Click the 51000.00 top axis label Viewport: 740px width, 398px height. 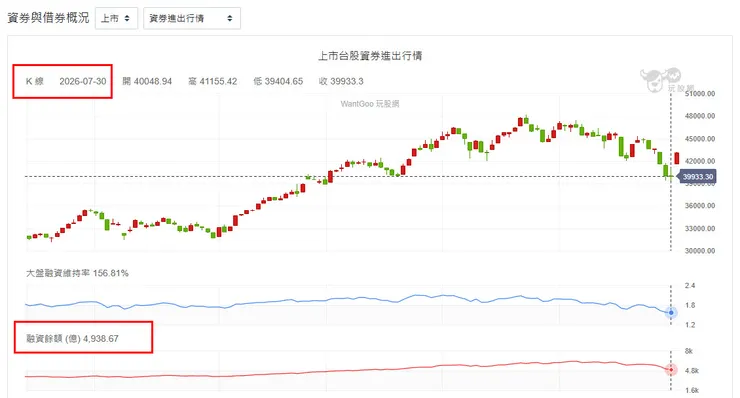(x=700, y=94)
